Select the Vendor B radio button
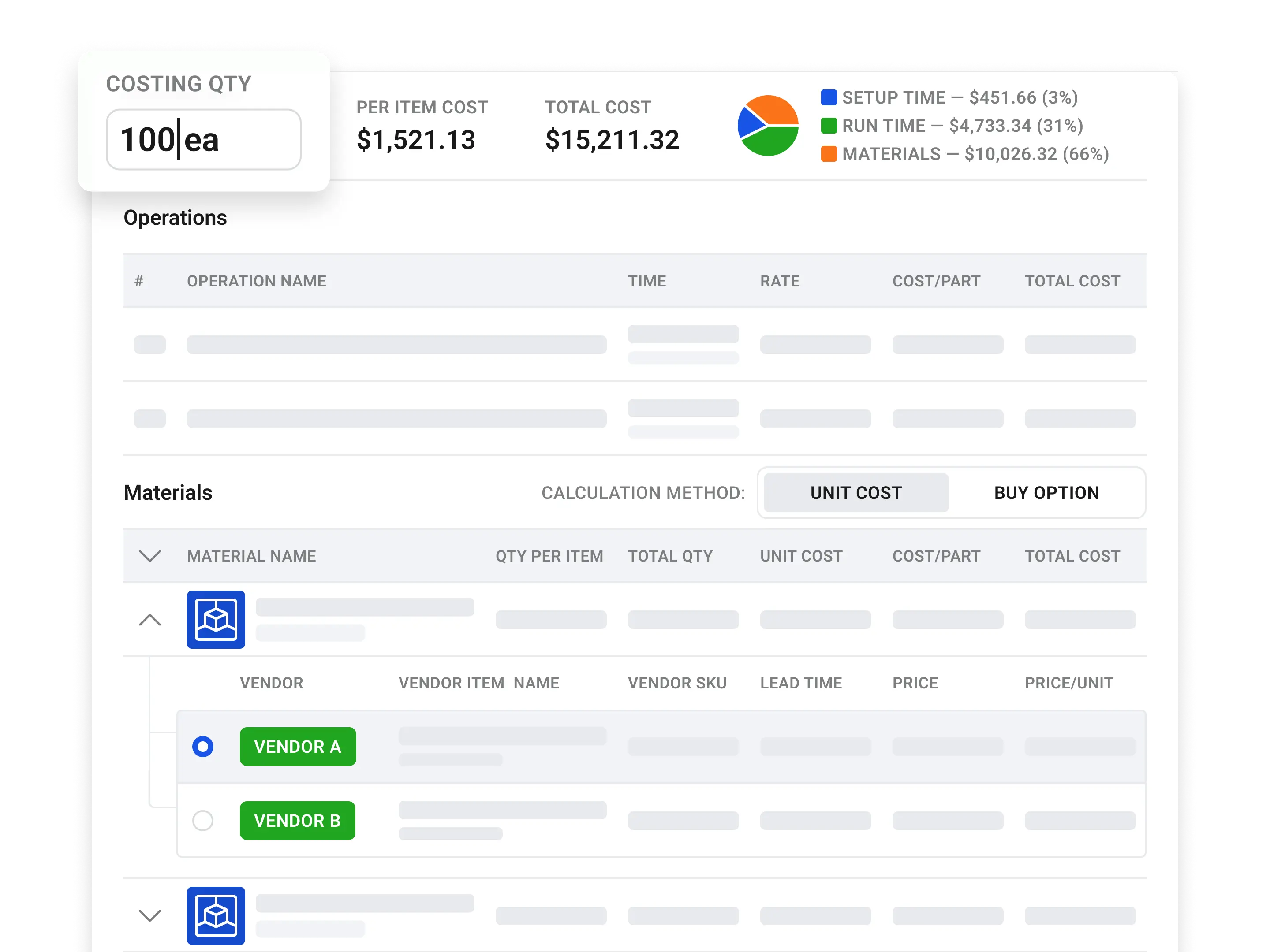This screenshot has width=1270, height=952. (x=203, y=820)
